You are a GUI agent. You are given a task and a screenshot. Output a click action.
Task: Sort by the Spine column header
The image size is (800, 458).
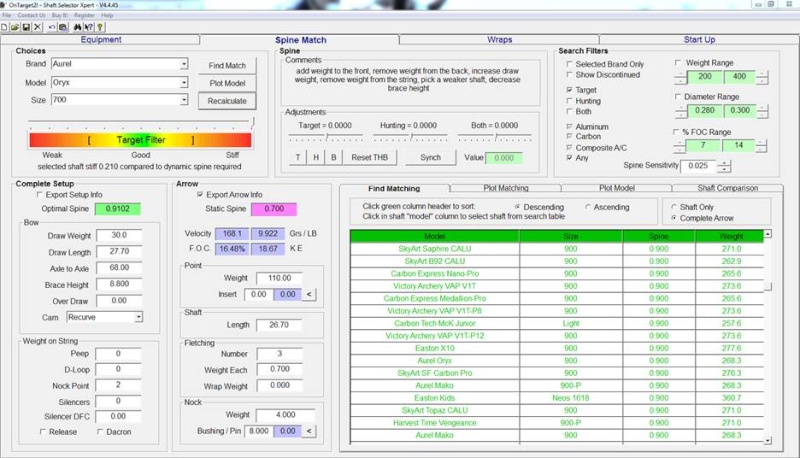click(658, 236)
